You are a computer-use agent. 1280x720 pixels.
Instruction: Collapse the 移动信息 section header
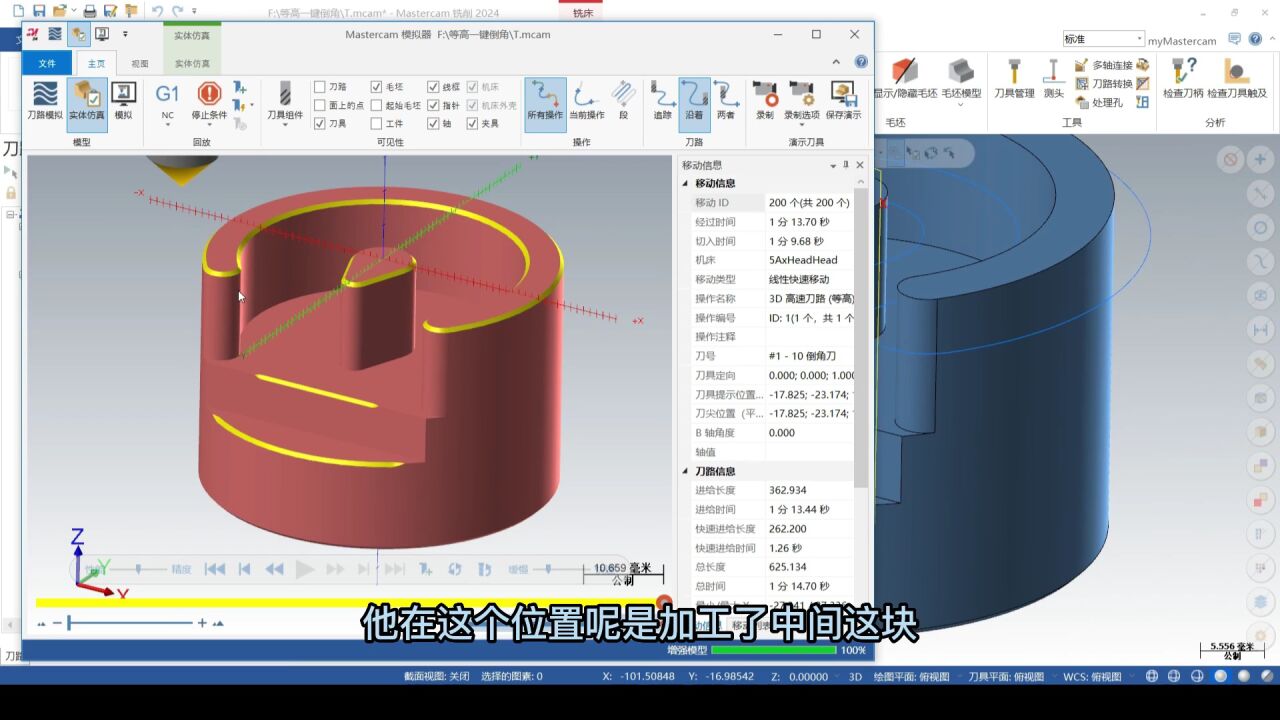coord(712,183)
